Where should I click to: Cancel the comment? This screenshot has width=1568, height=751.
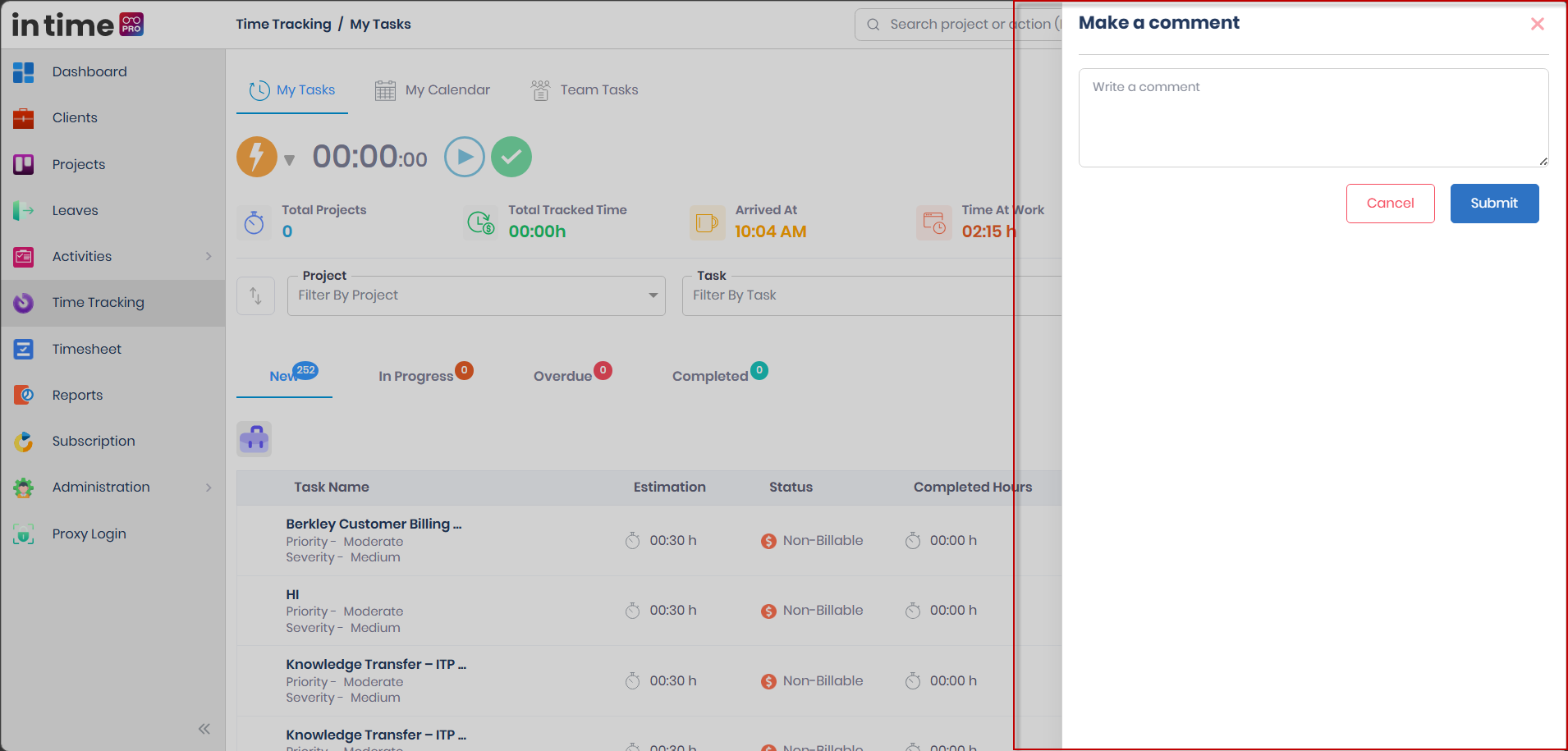pos(1391,204)
